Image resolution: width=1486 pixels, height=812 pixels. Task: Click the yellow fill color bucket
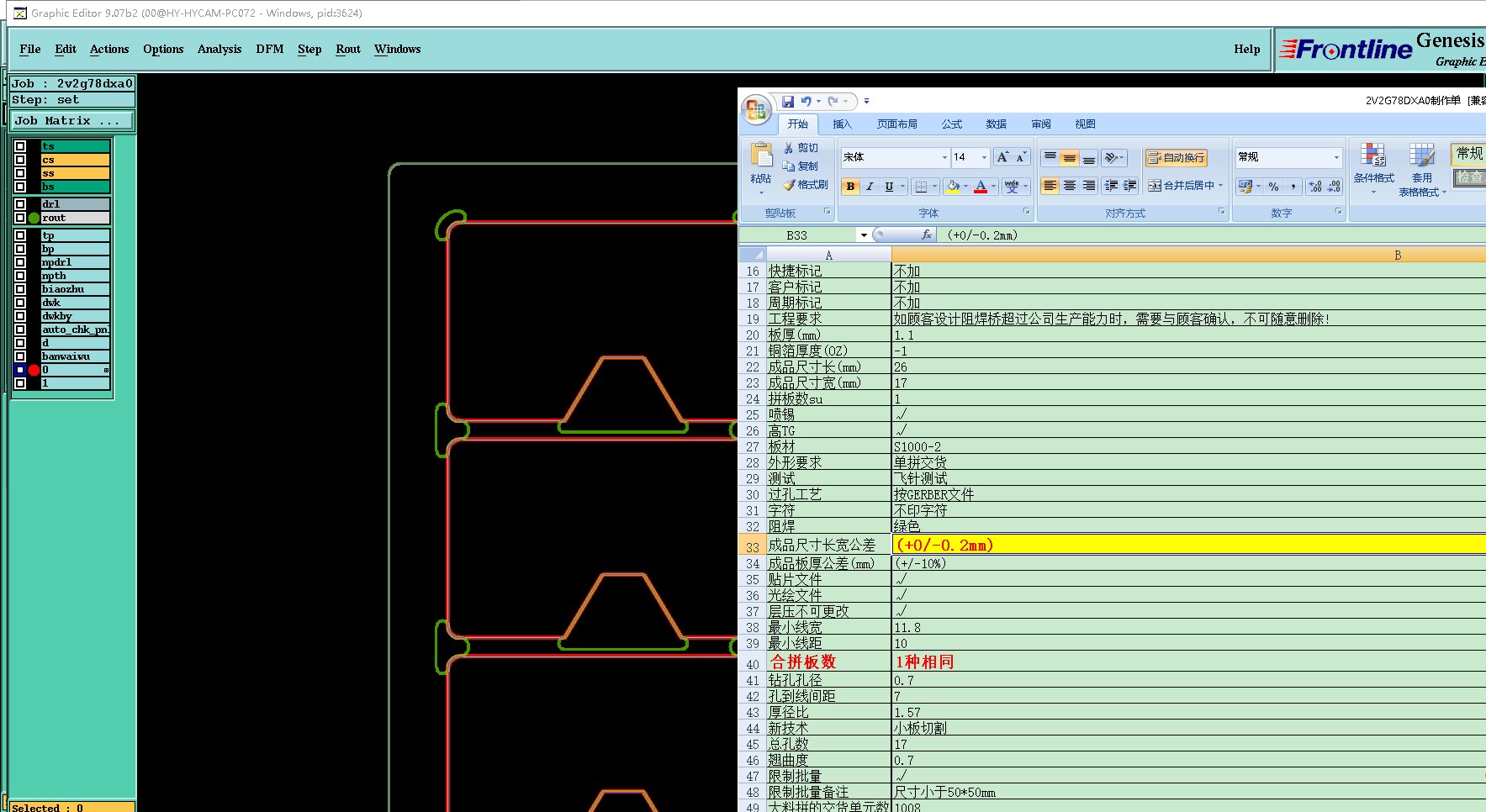[953, 187]
